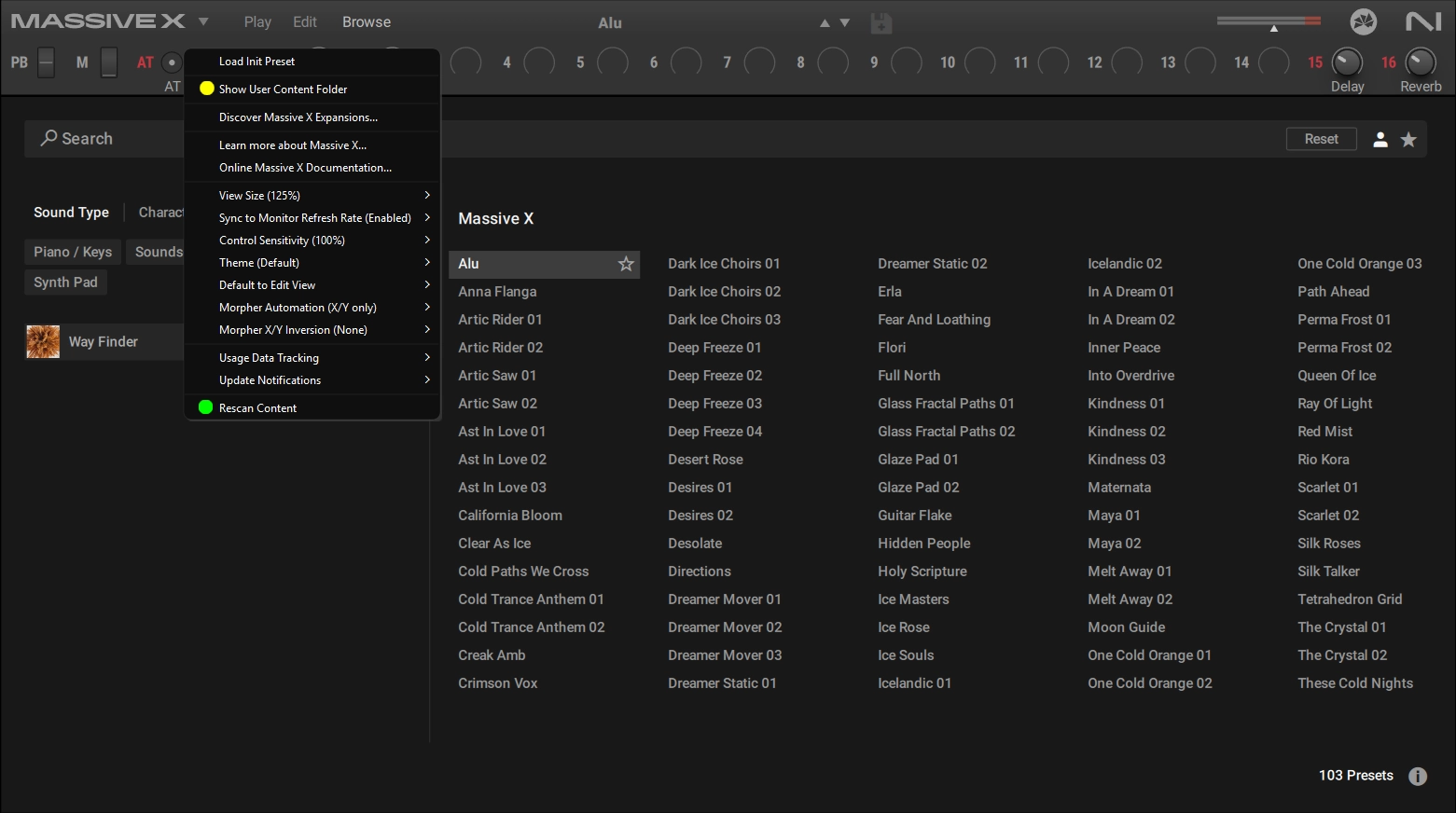
Task: Favorite the Alu preset star
Action: tap(626, 264)
